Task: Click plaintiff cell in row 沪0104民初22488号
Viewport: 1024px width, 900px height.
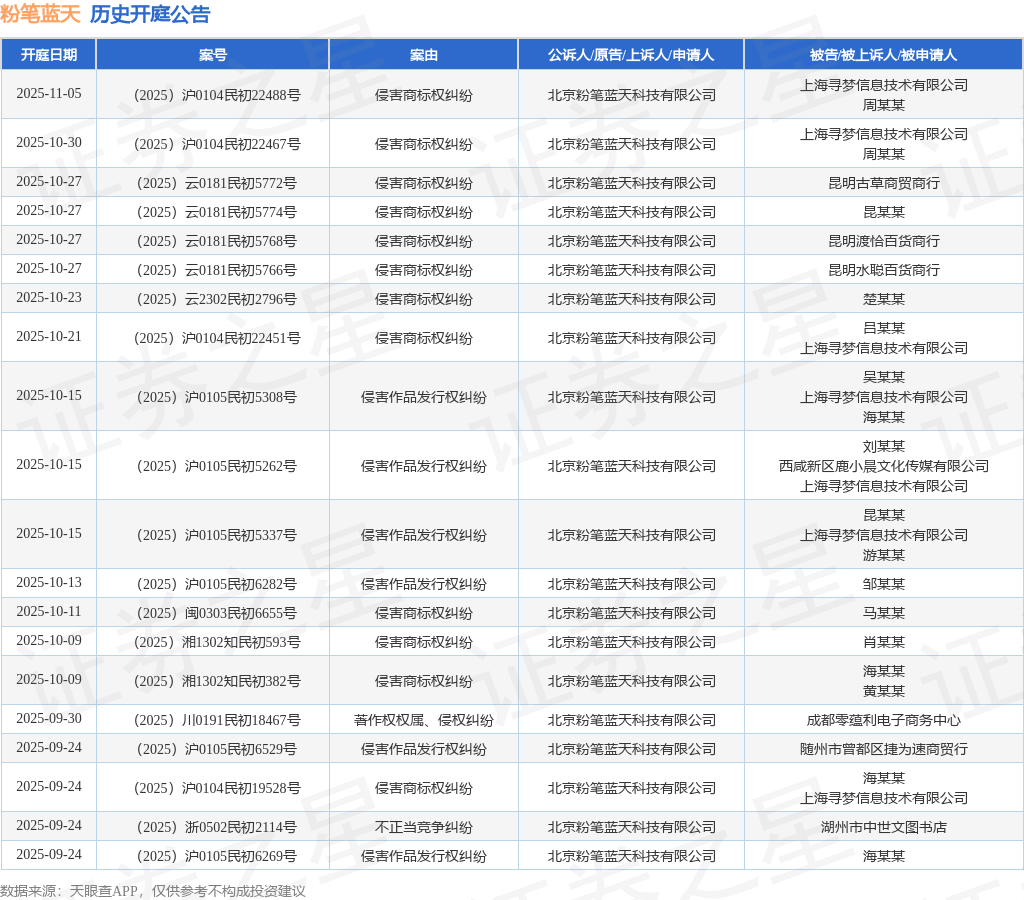Action: (632, 95)
